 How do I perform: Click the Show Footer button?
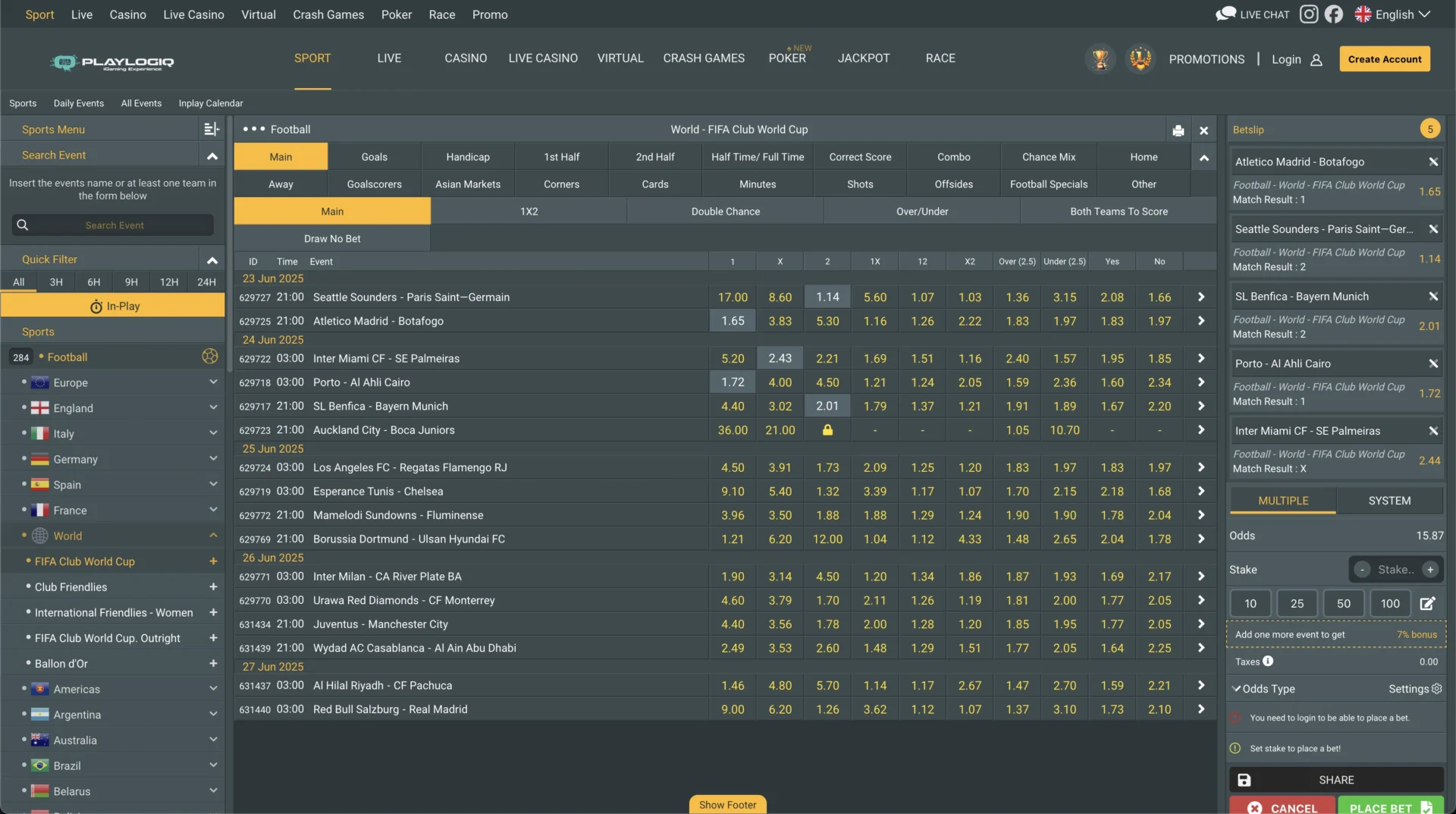pyautogui.click(x=727, y=804)
